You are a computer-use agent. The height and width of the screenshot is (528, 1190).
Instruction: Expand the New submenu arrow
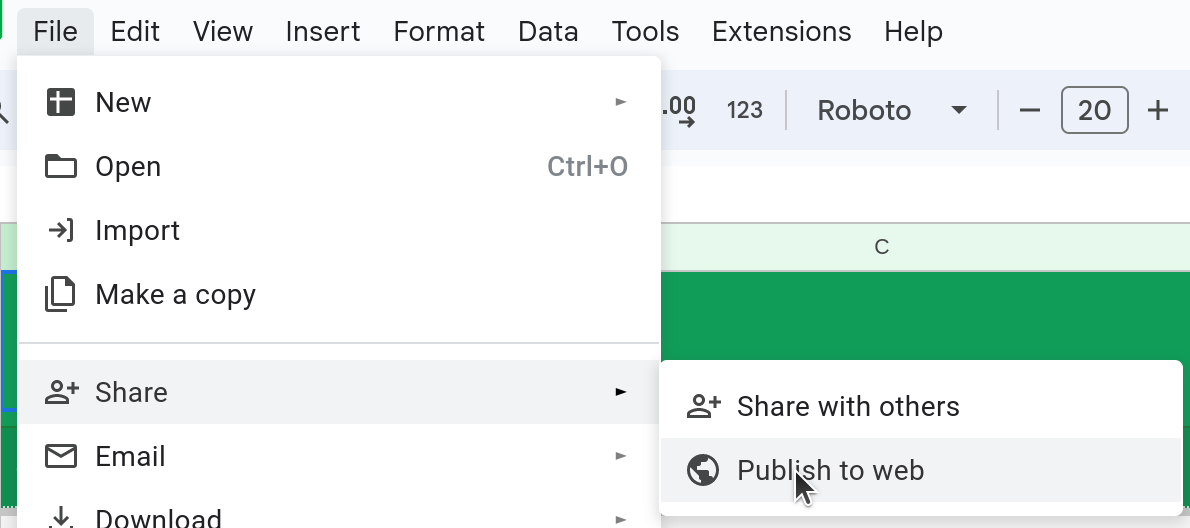click(621, 102)
